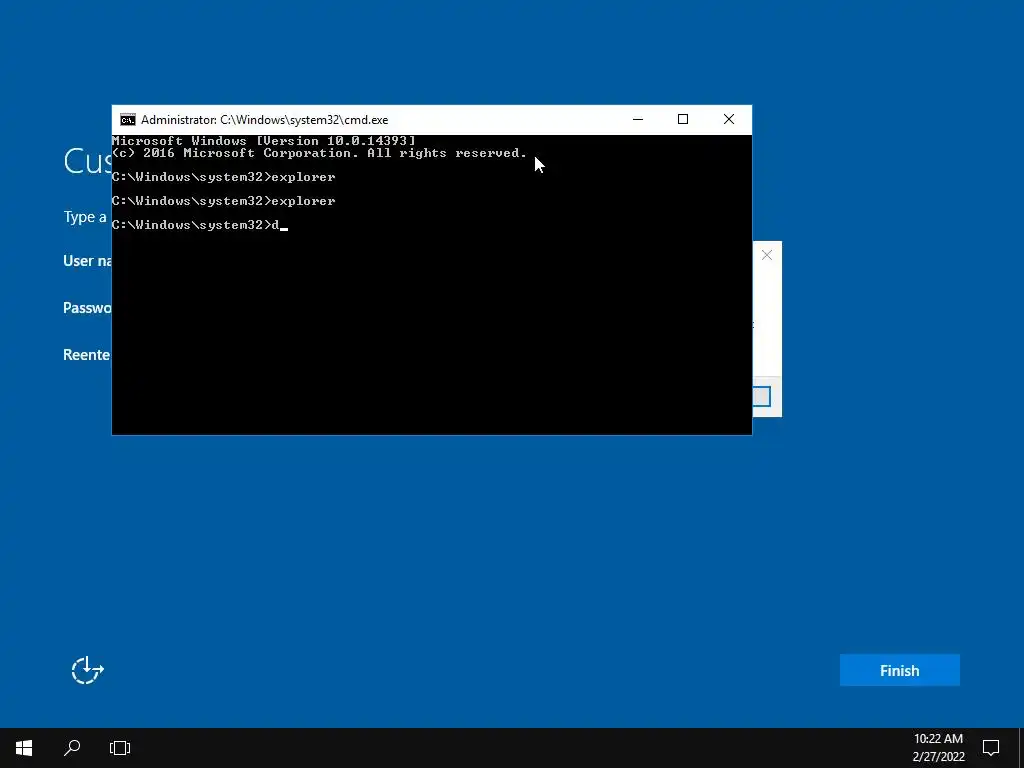Click the Microsoft Corporation copyright line
The height and width of the screenshot is (768, 1024).
[319, 153]
